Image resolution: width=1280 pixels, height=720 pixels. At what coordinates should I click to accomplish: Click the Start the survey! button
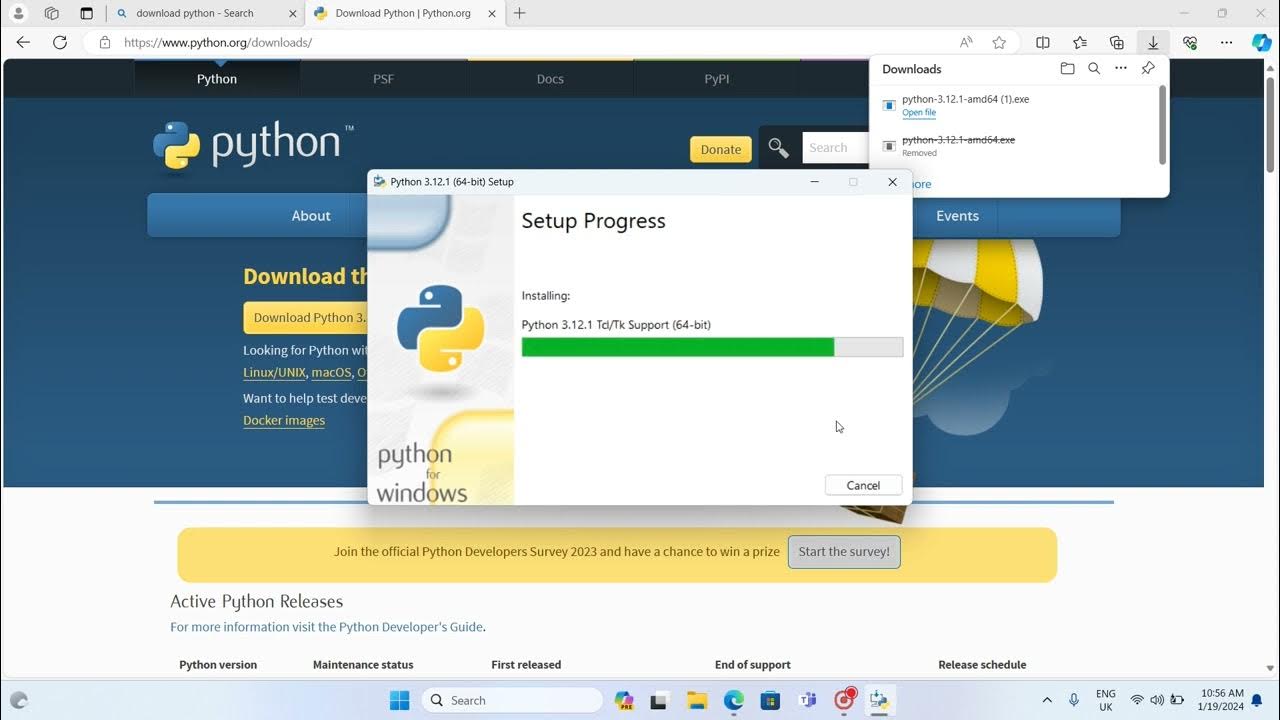tap(844, 551)
